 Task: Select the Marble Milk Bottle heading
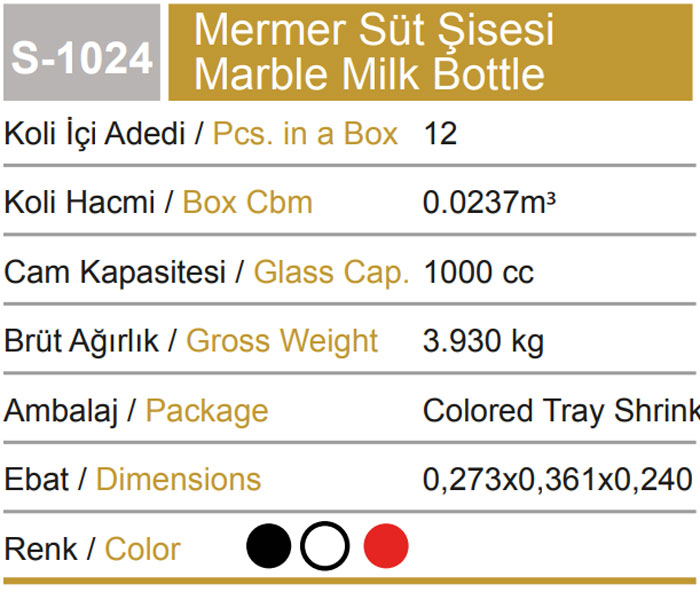click(370, 74)
